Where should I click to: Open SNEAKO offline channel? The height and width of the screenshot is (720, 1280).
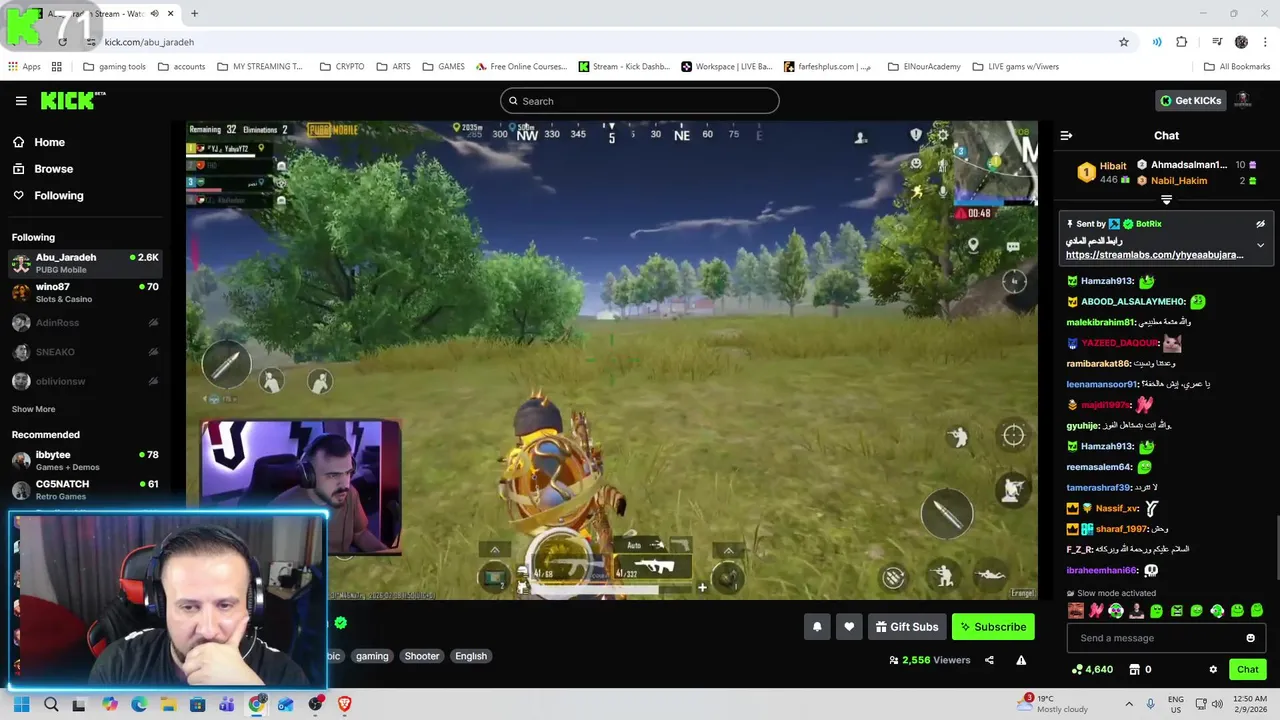pos(85,352)
